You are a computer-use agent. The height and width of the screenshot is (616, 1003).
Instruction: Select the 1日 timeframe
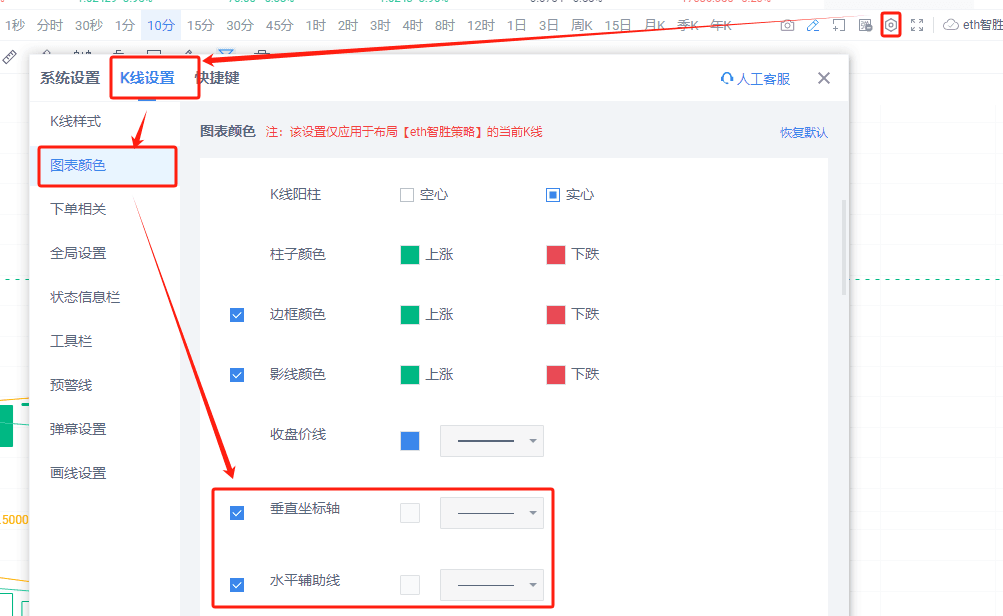(x=516, y=26)
